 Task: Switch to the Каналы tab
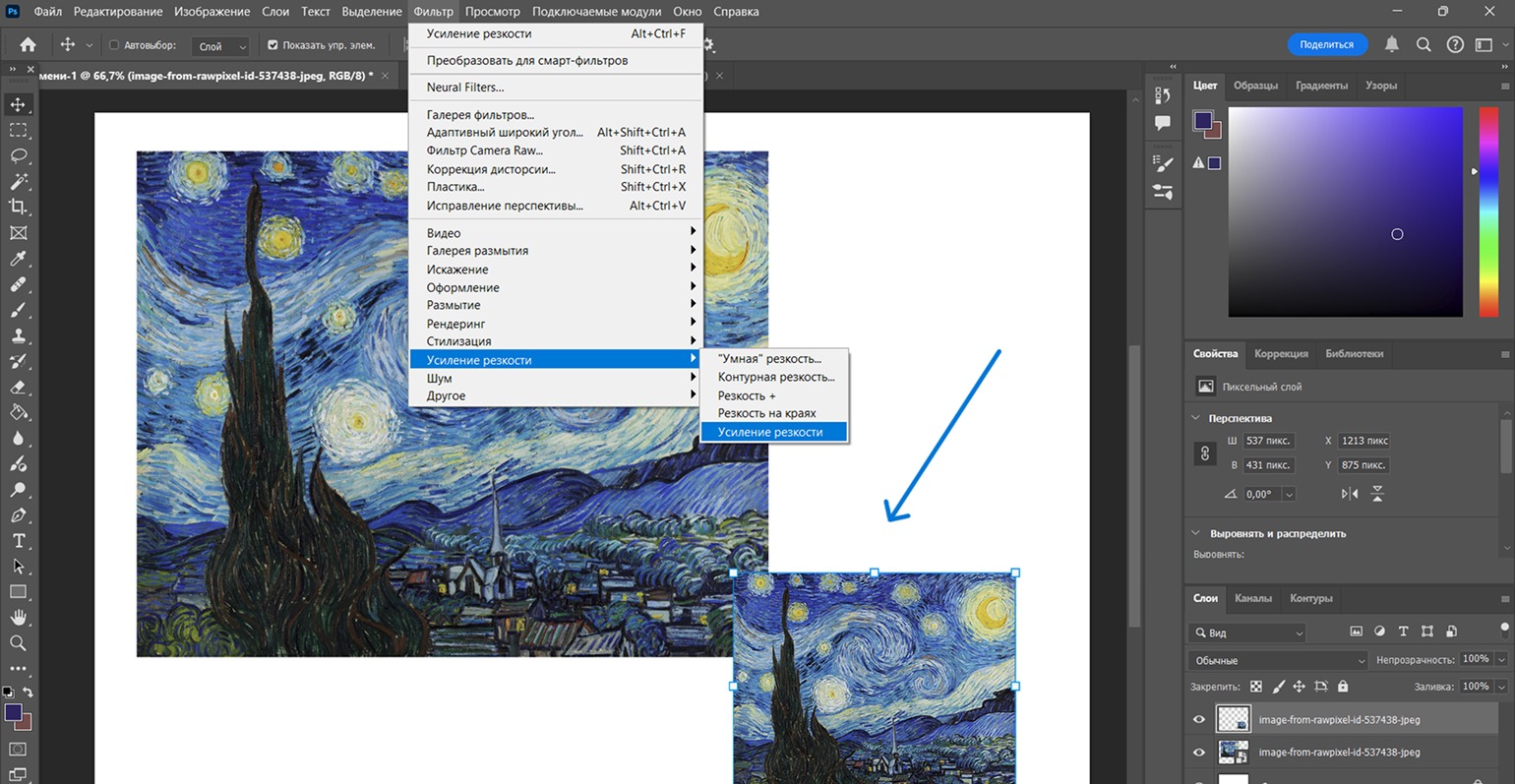1253,598
